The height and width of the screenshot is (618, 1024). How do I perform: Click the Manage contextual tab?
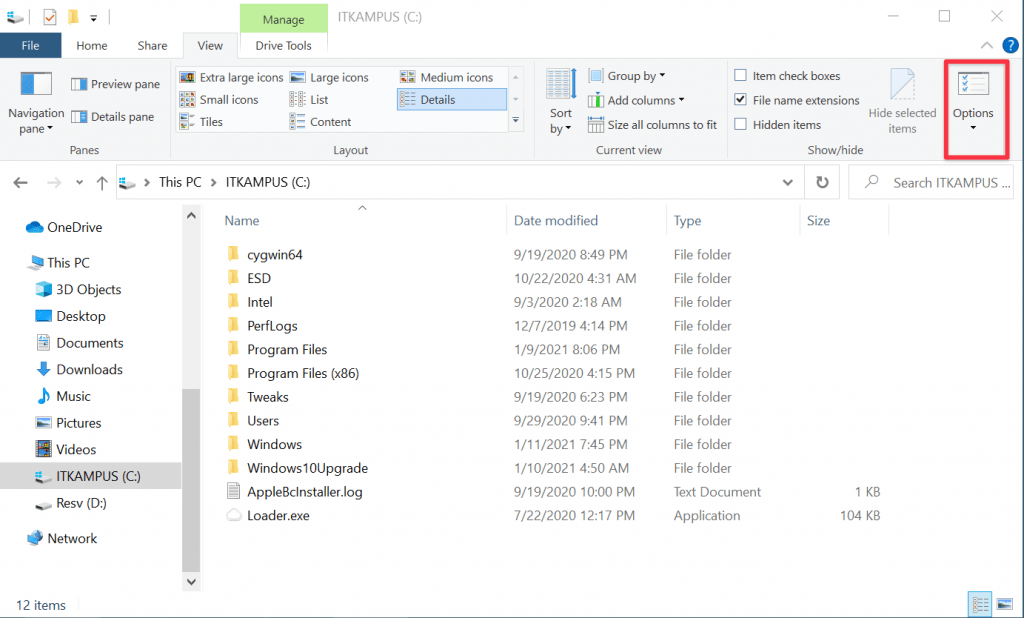tap(283, 19)
